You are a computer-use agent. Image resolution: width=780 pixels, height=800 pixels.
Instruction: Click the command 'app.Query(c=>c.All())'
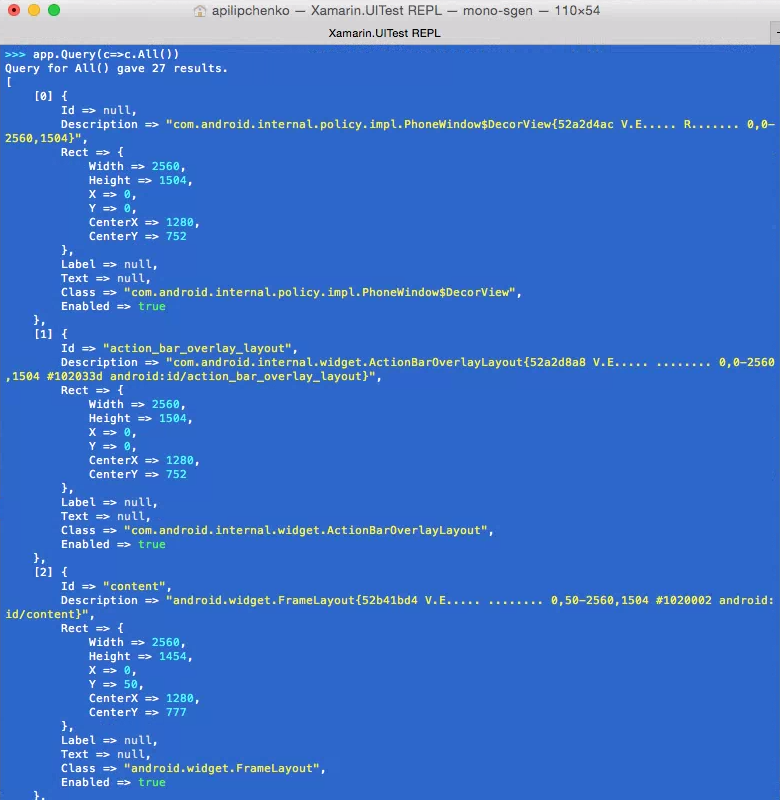(x=106, y=54)
